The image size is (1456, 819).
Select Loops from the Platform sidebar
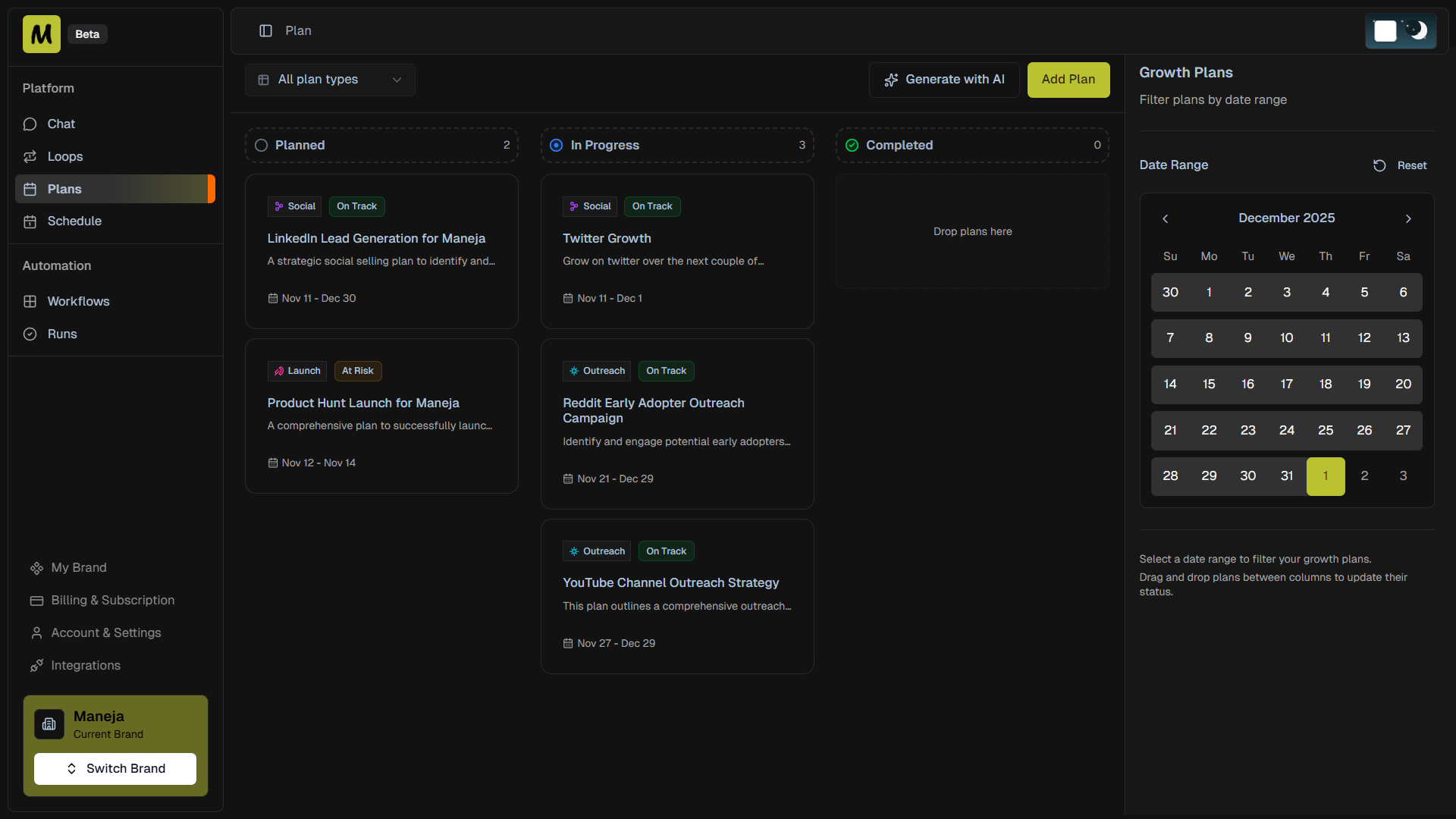(x=64, y=156)
